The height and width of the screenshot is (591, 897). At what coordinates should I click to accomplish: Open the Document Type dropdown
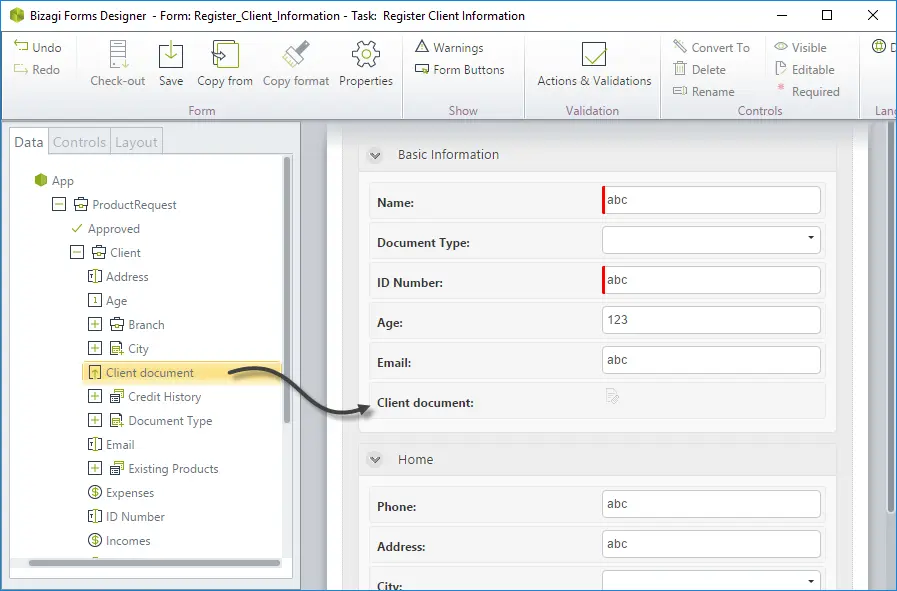[x=711, y=240]
